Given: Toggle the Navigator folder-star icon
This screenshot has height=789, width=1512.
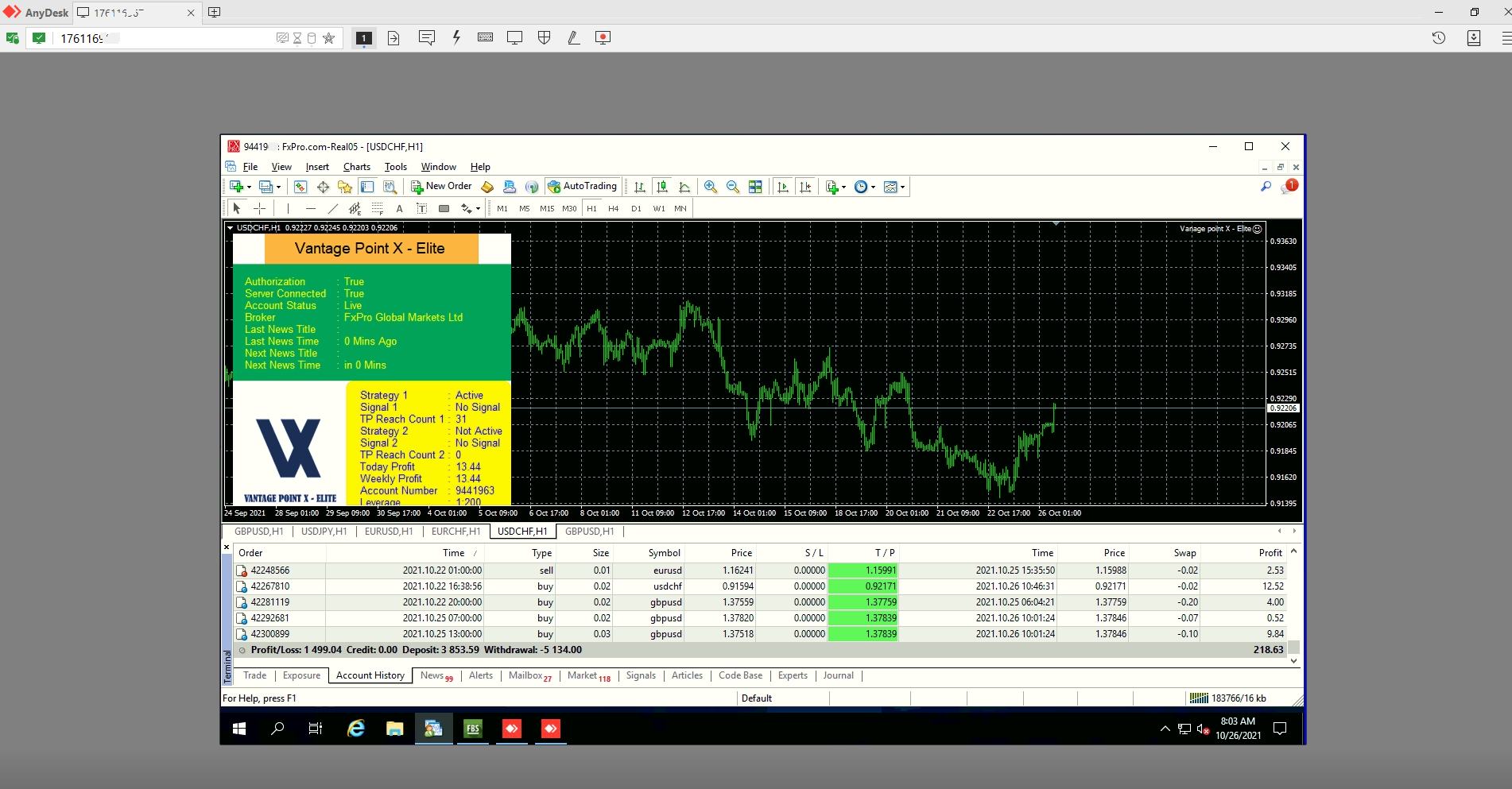Looking at the screenshot, I should (x=345, y=187).
